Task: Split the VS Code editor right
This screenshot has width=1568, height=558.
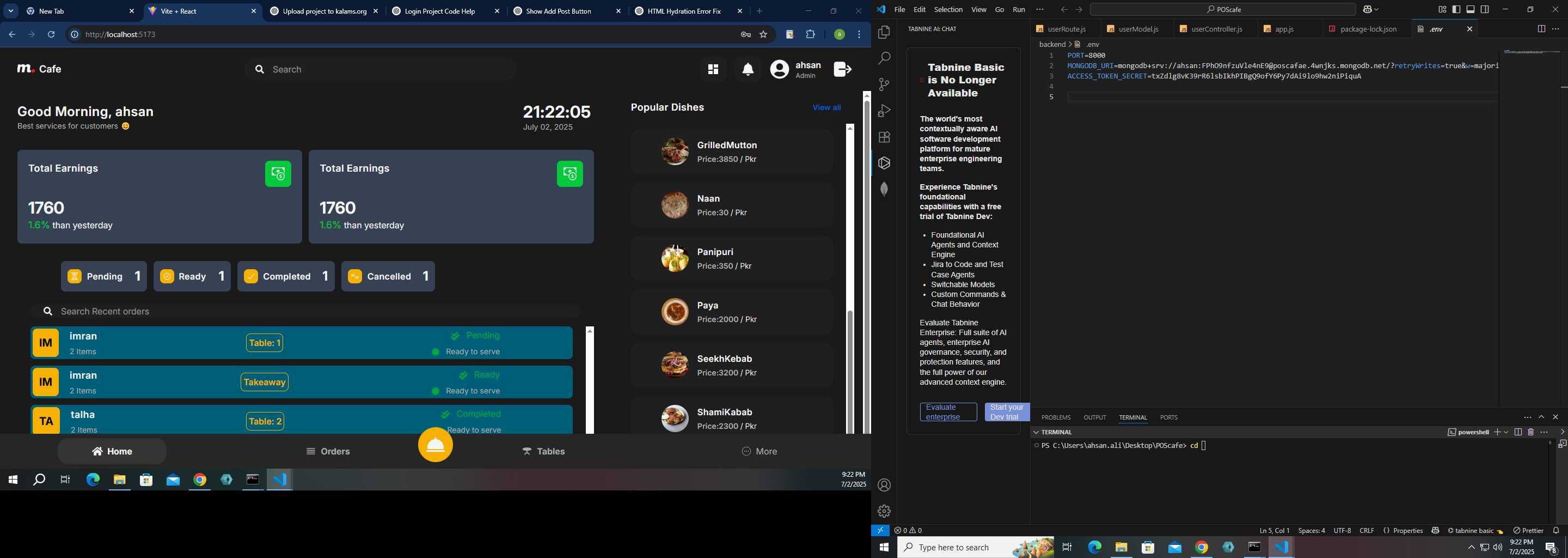Action: tap(1541, 29)
